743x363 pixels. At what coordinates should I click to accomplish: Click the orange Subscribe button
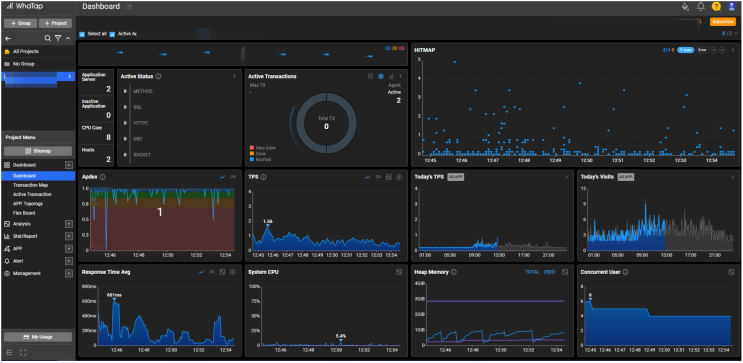point(723,22)
